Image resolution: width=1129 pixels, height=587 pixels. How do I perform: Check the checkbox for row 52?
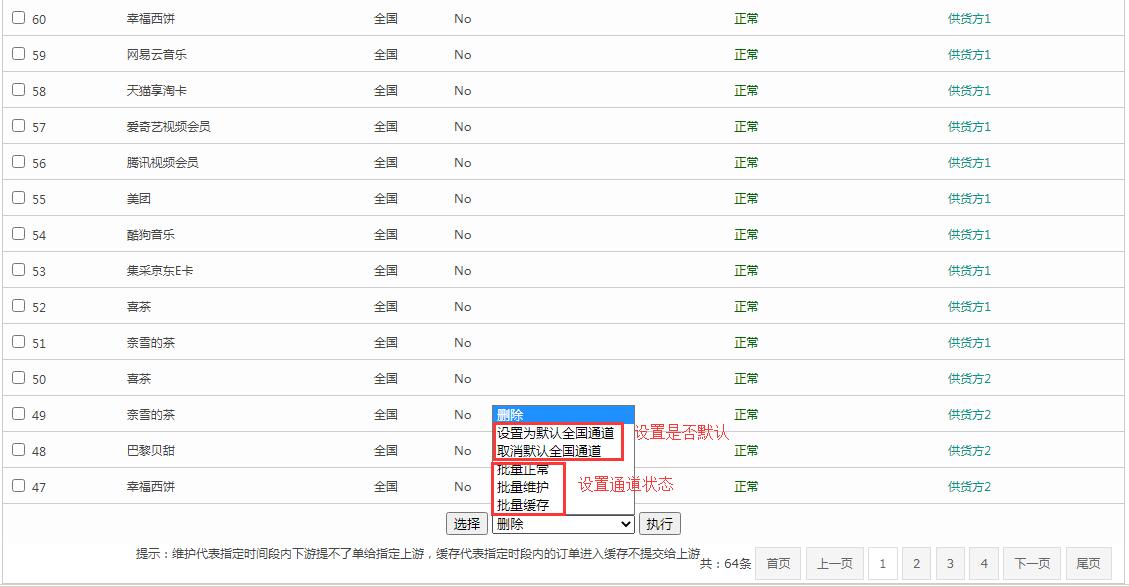click(19, 306)
